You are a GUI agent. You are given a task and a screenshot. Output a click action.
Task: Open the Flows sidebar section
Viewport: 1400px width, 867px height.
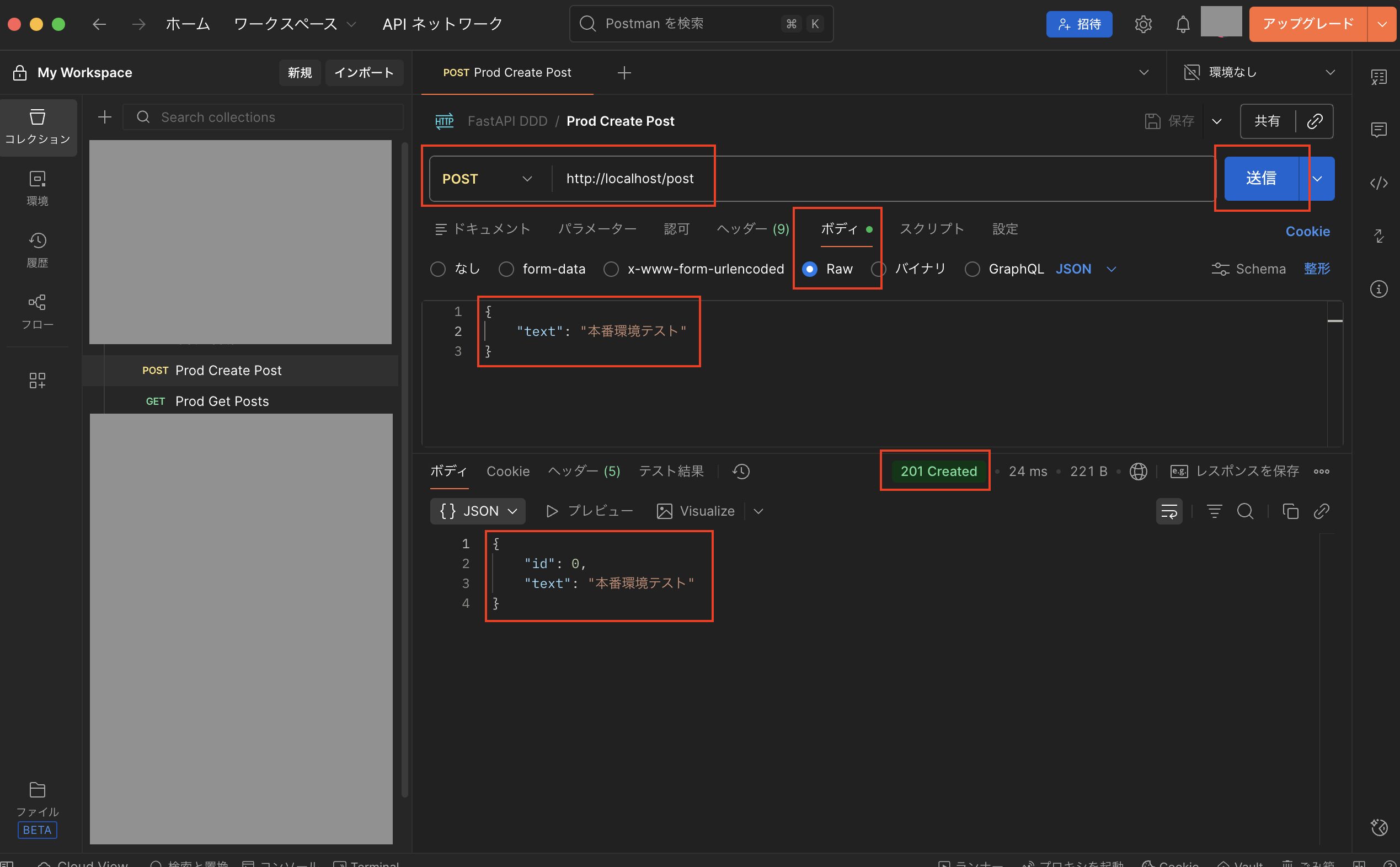pyautogui.click(x=38, y=312)
